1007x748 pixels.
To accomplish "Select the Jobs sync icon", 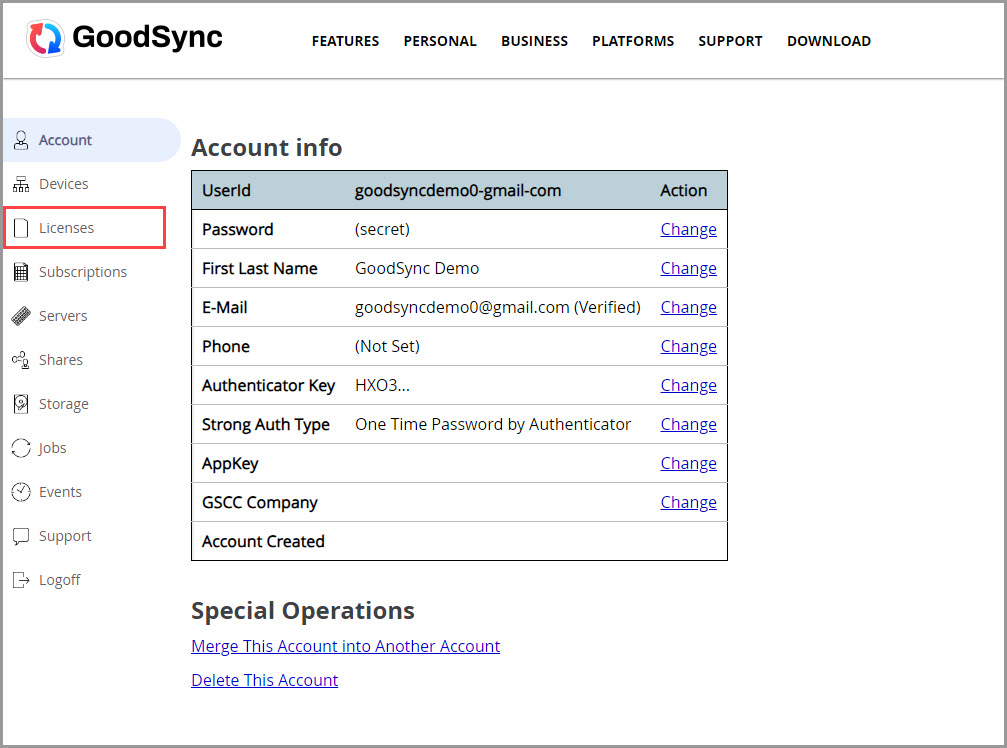I will [x=21, y=447].
